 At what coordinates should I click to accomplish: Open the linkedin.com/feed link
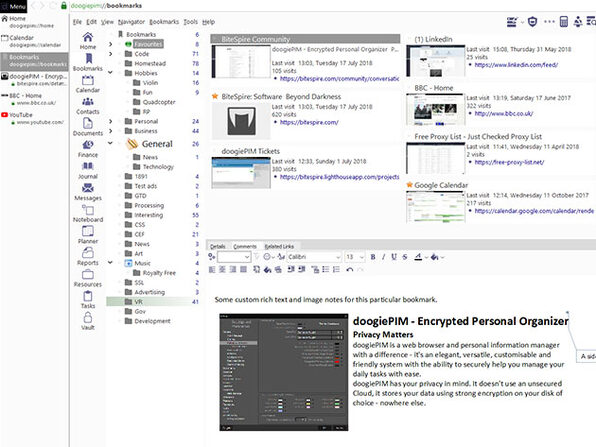coord(516,65)
